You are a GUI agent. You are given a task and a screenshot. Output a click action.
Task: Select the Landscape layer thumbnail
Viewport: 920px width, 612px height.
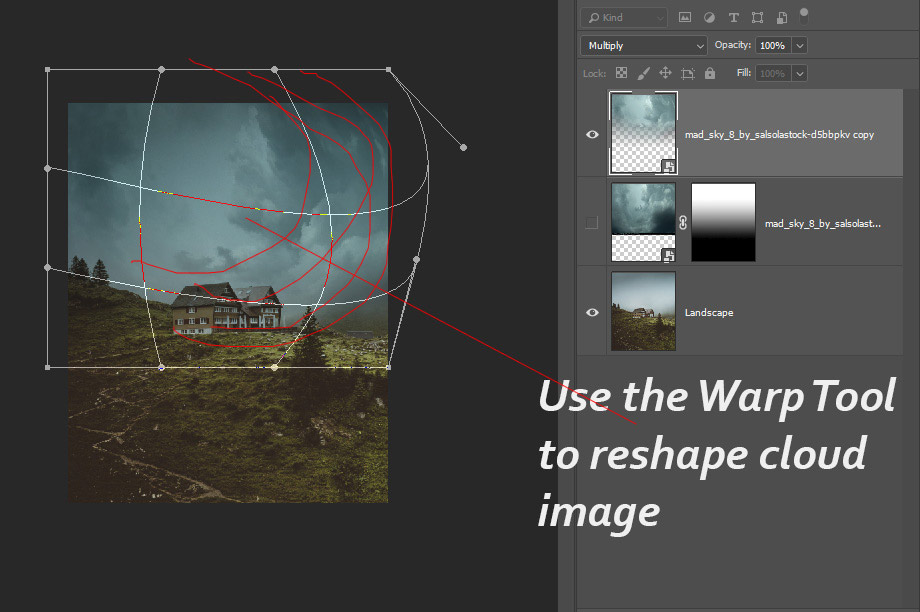coord(643,312)
